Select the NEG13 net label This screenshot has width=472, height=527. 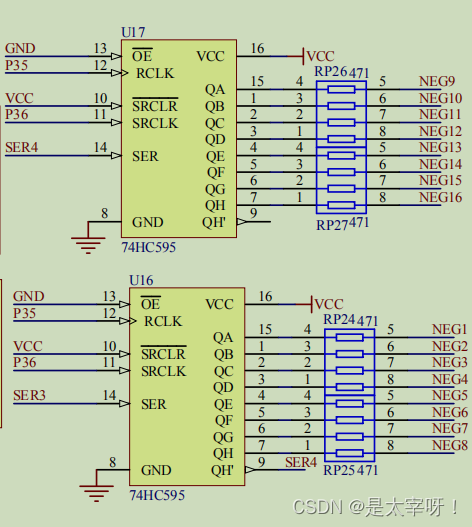click(x=440, y=148)
